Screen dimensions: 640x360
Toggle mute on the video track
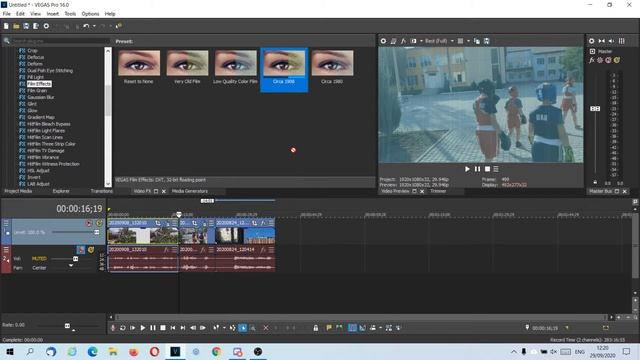tap(89, 223)
